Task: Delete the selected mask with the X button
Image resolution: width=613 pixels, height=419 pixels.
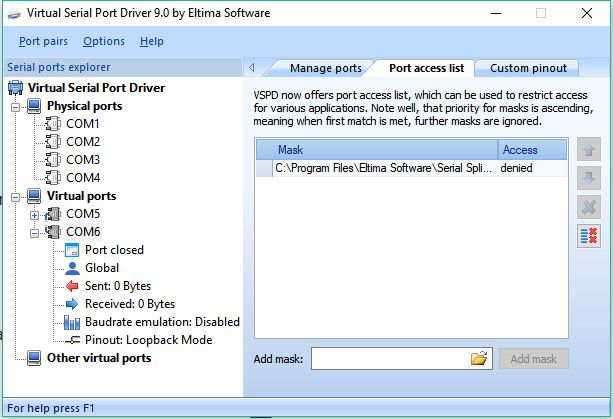Action: 589,207
